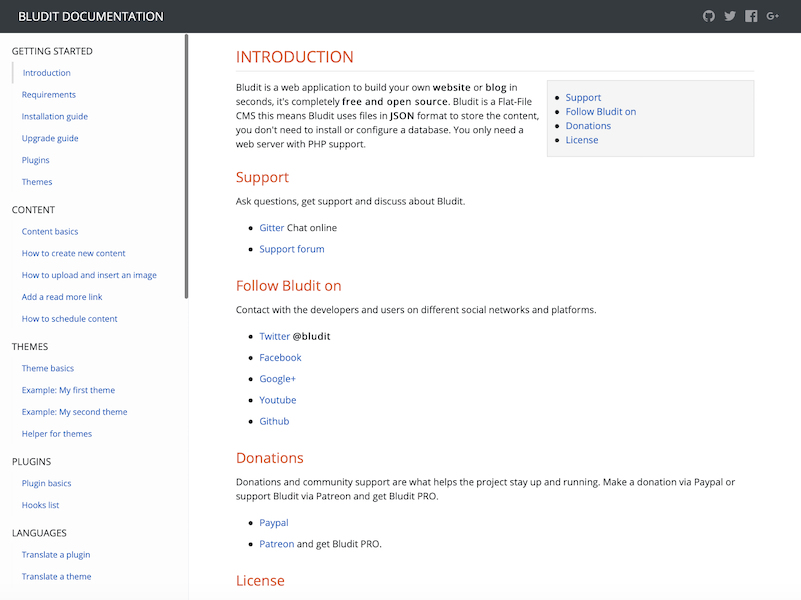
Task: Click the INTRODUCTION page heading
Action: [295, 57]
